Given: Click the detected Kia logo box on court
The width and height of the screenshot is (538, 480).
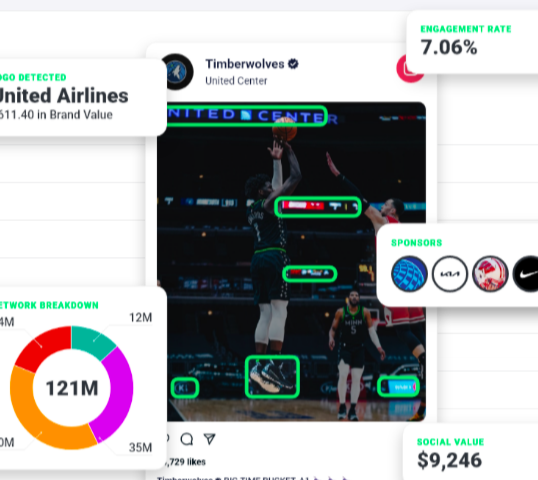Looking at the screenshot, I should tap(185, 388).
